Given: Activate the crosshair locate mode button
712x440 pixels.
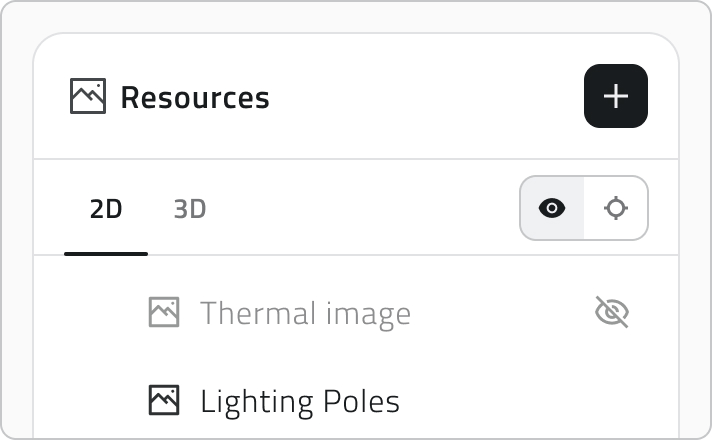Looking at the screenshot, I should click(x=616, y=208).
